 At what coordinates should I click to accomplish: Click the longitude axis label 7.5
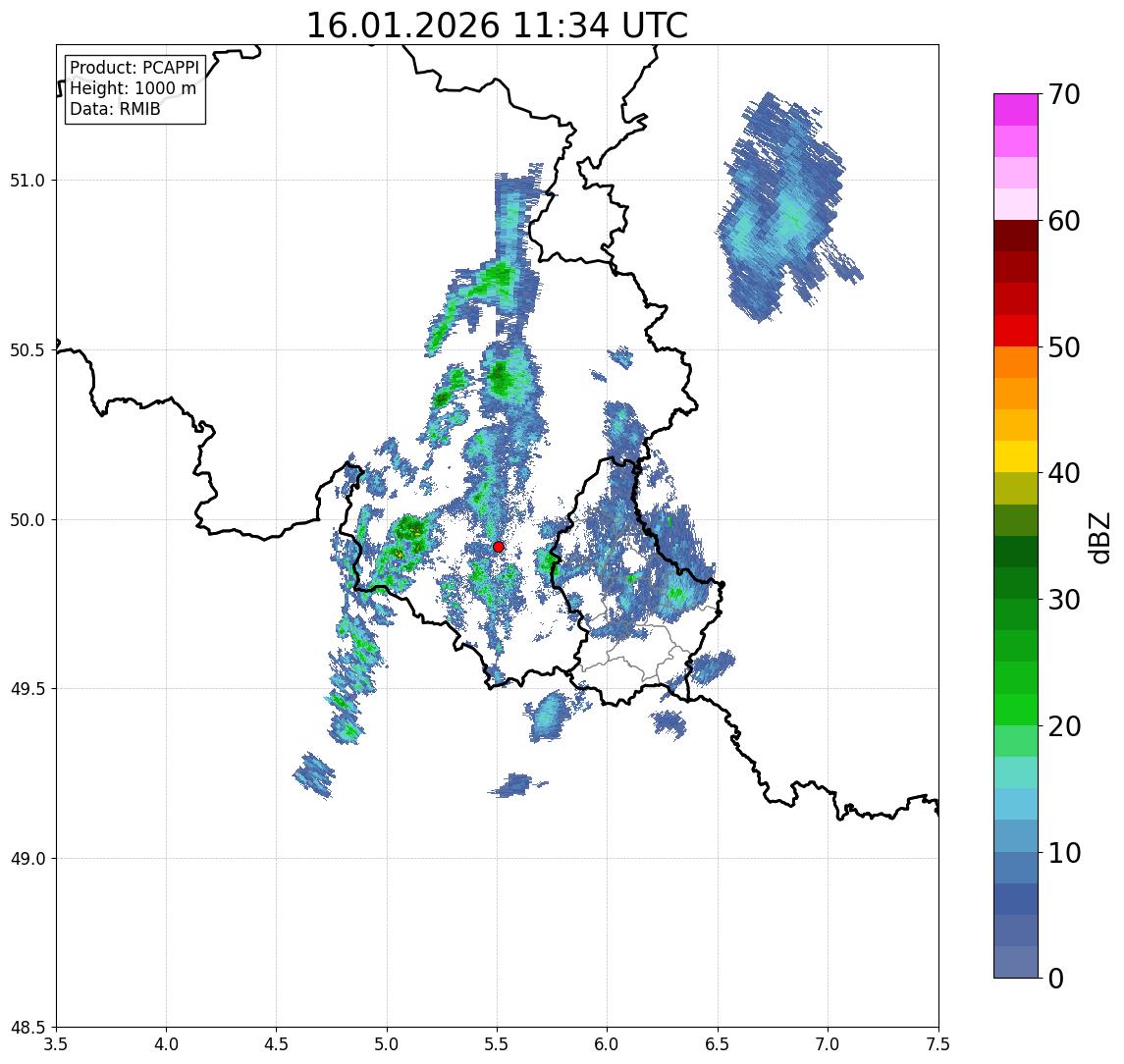(938, 1043)
